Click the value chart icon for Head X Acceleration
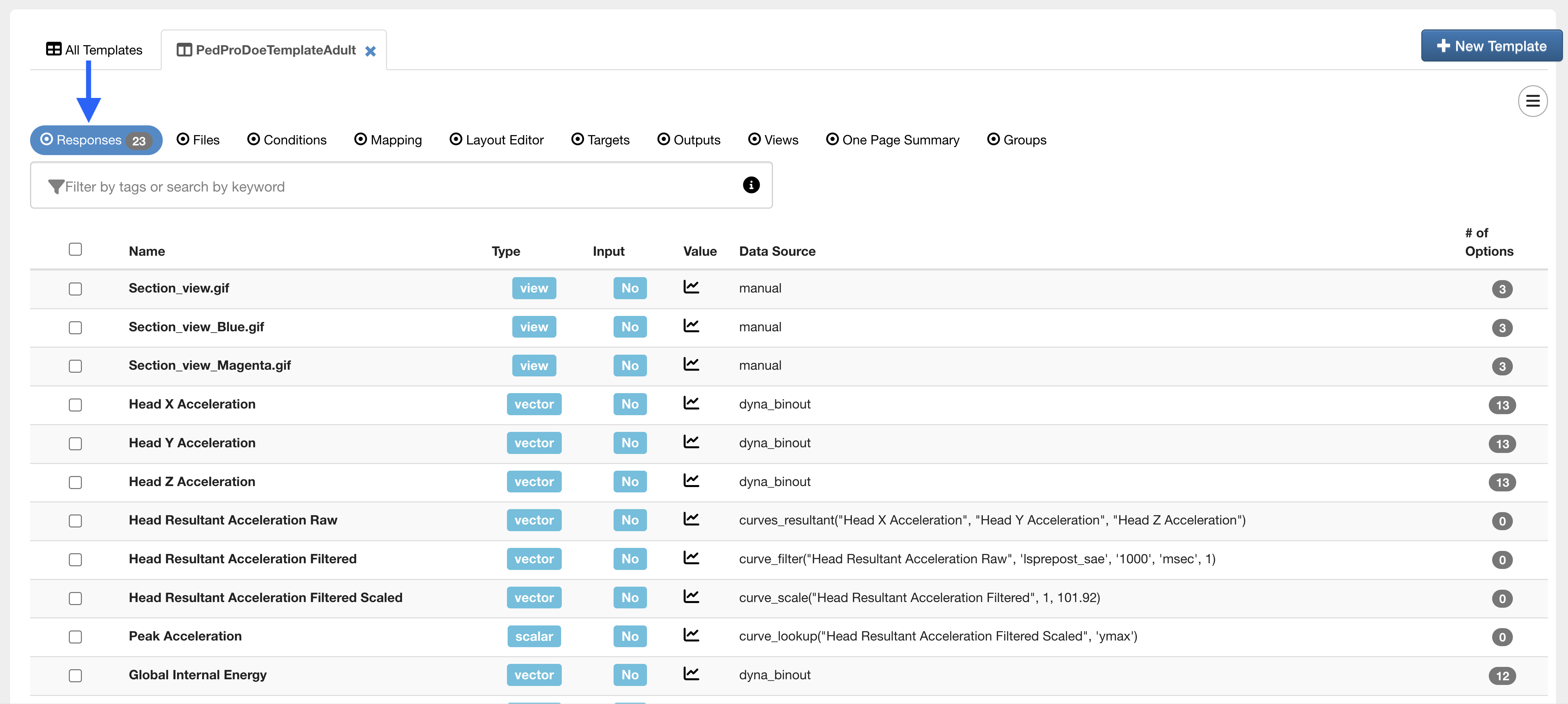Image resolution: width=1568 pixels, height=704 pixels. 691,403
